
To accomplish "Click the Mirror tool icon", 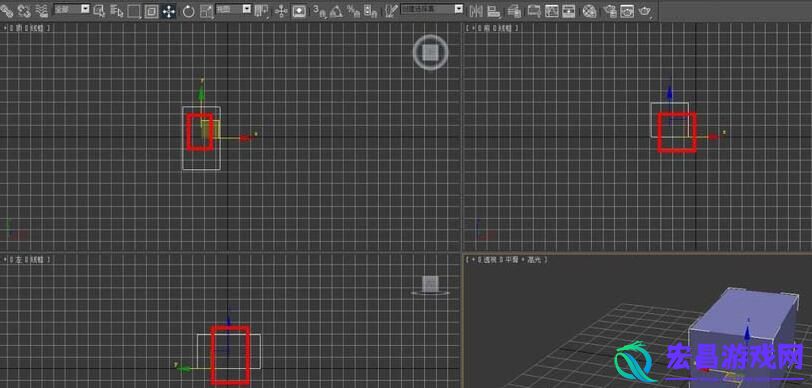I will pos(475,11).
